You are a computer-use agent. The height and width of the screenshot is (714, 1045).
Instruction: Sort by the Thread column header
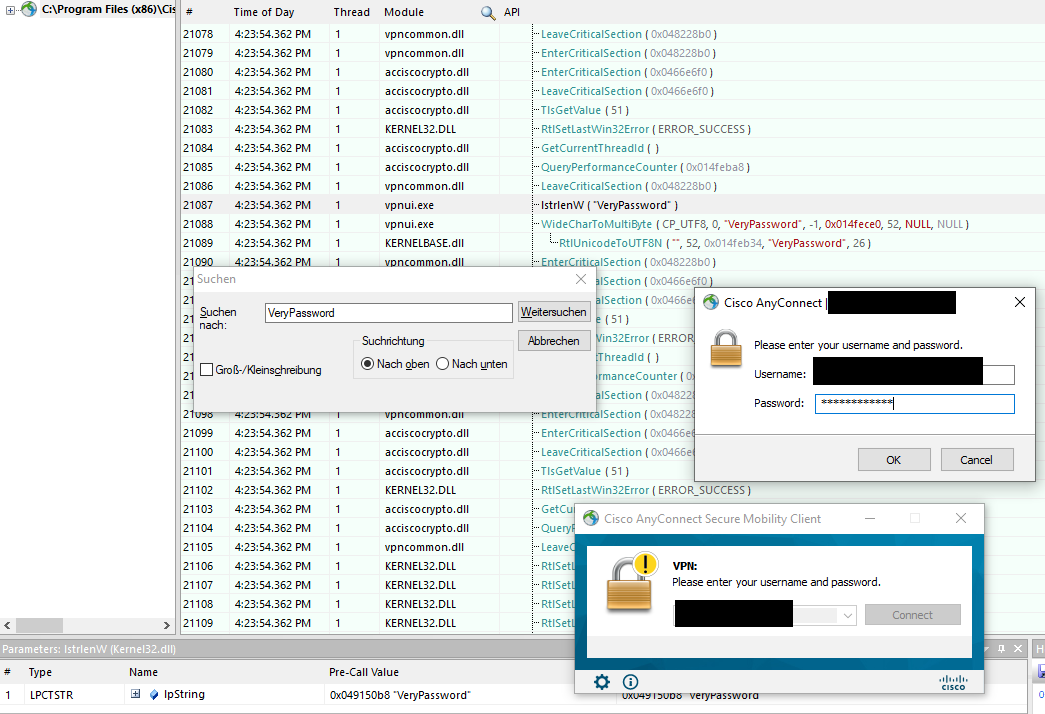(352, 12)
